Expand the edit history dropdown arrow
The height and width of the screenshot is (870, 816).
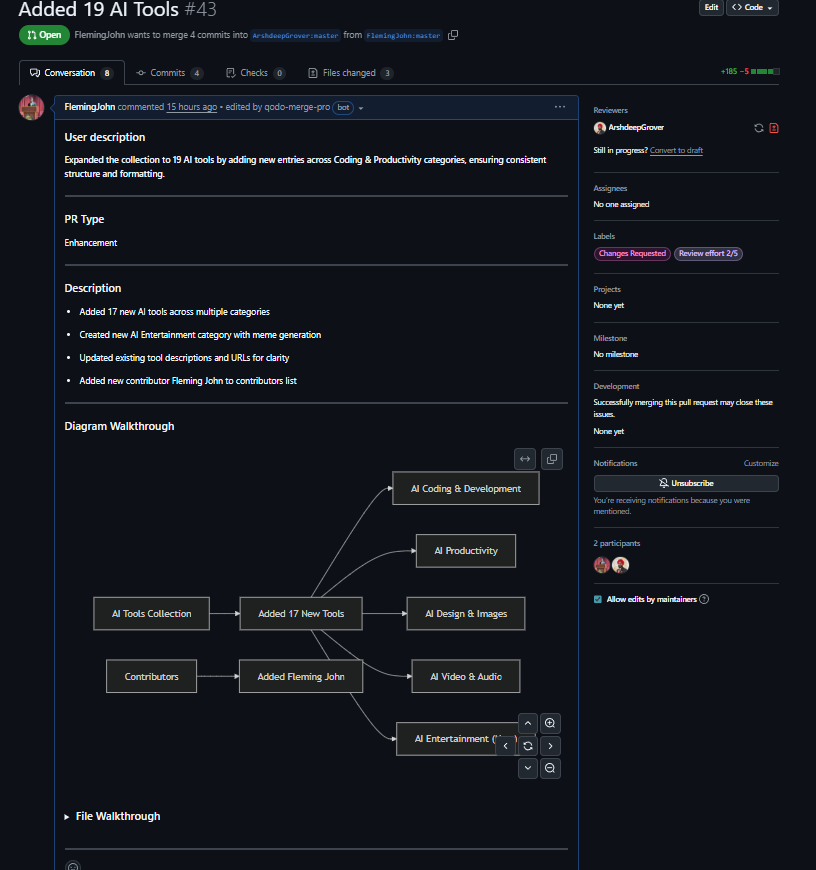[x=361, y=108]
